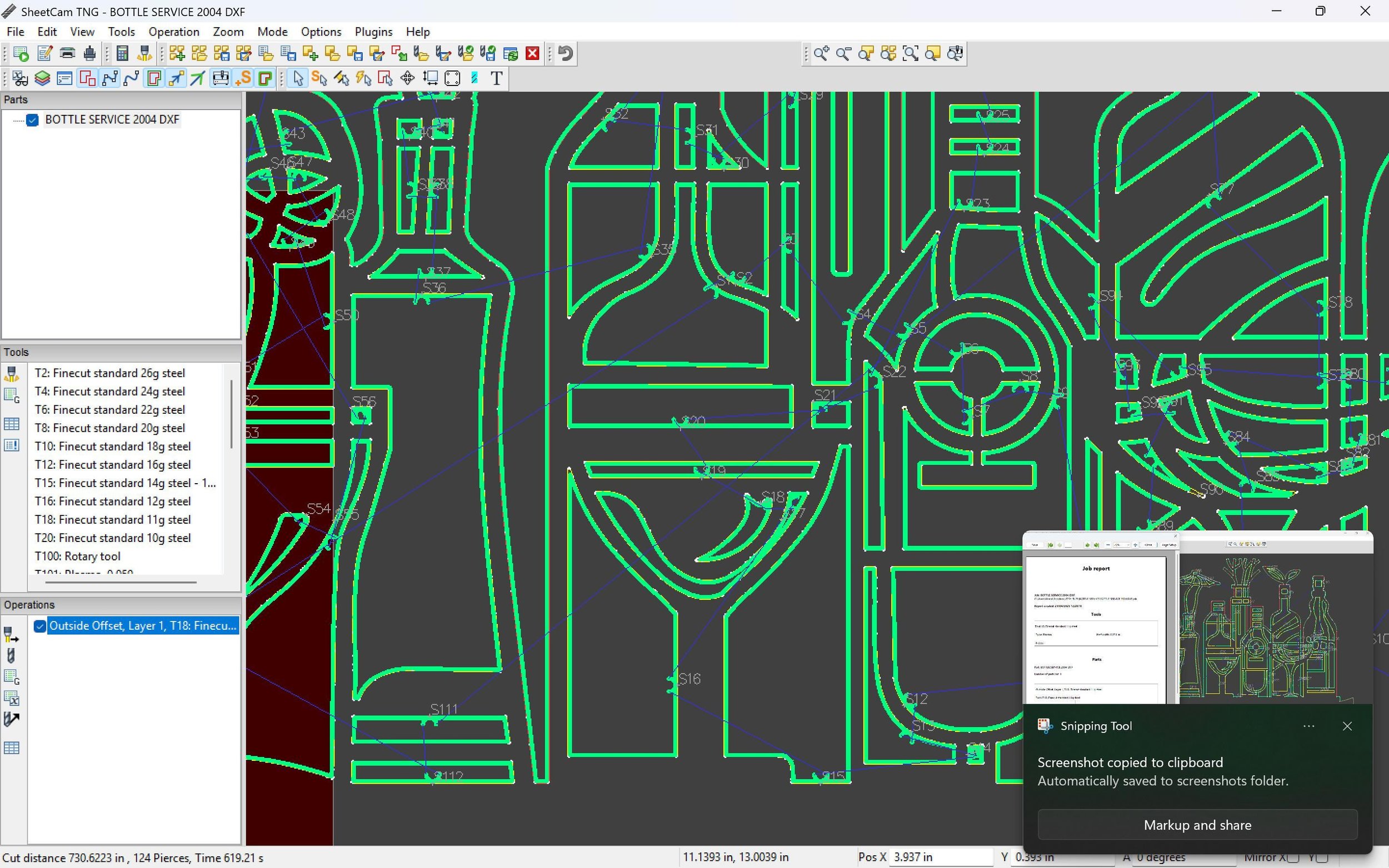This screenshot has width=1389, height=868.
Task: Select the arrow pointer edit mode icon
Action: [x=298, y=78]
